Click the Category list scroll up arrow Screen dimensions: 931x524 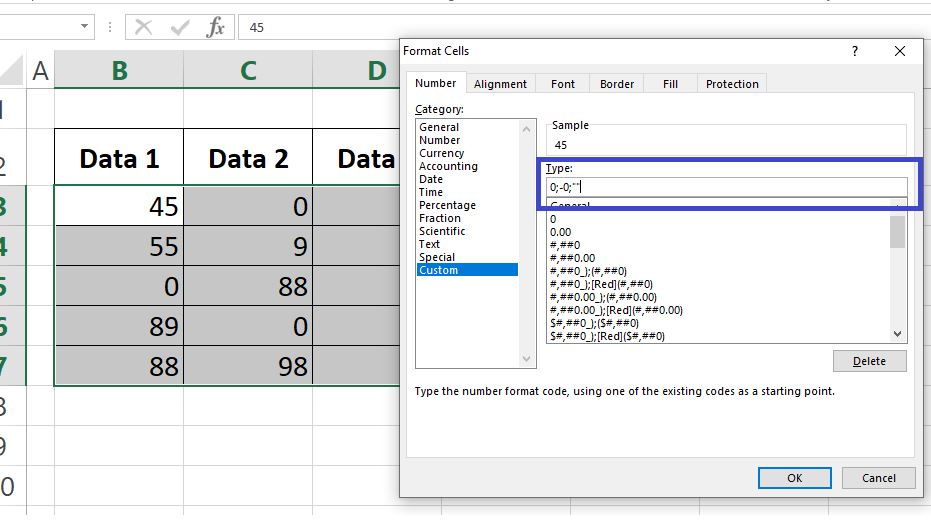526,129
